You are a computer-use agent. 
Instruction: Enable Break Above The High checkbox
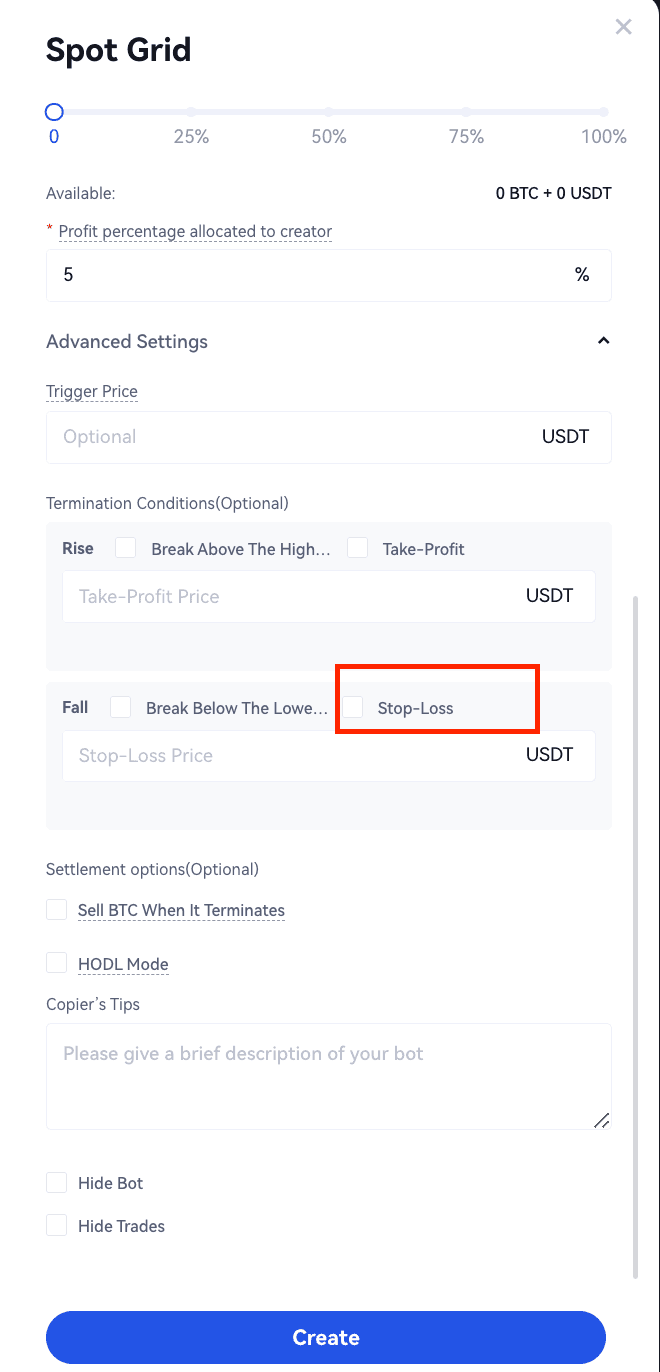126,548
